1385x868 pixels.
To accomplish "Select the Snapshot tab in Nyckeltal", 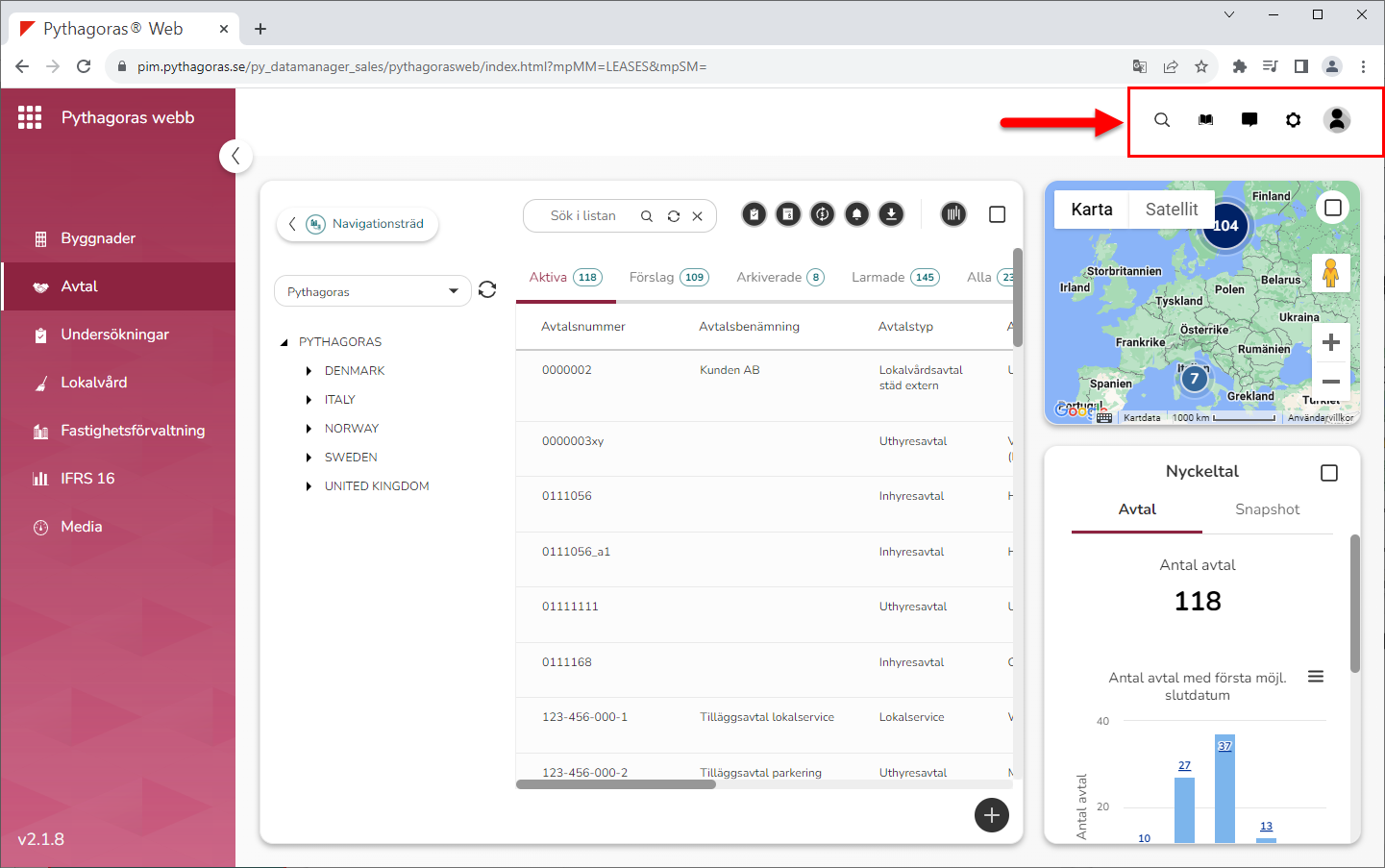I will pyautogui.click(x=1267, y=509).
